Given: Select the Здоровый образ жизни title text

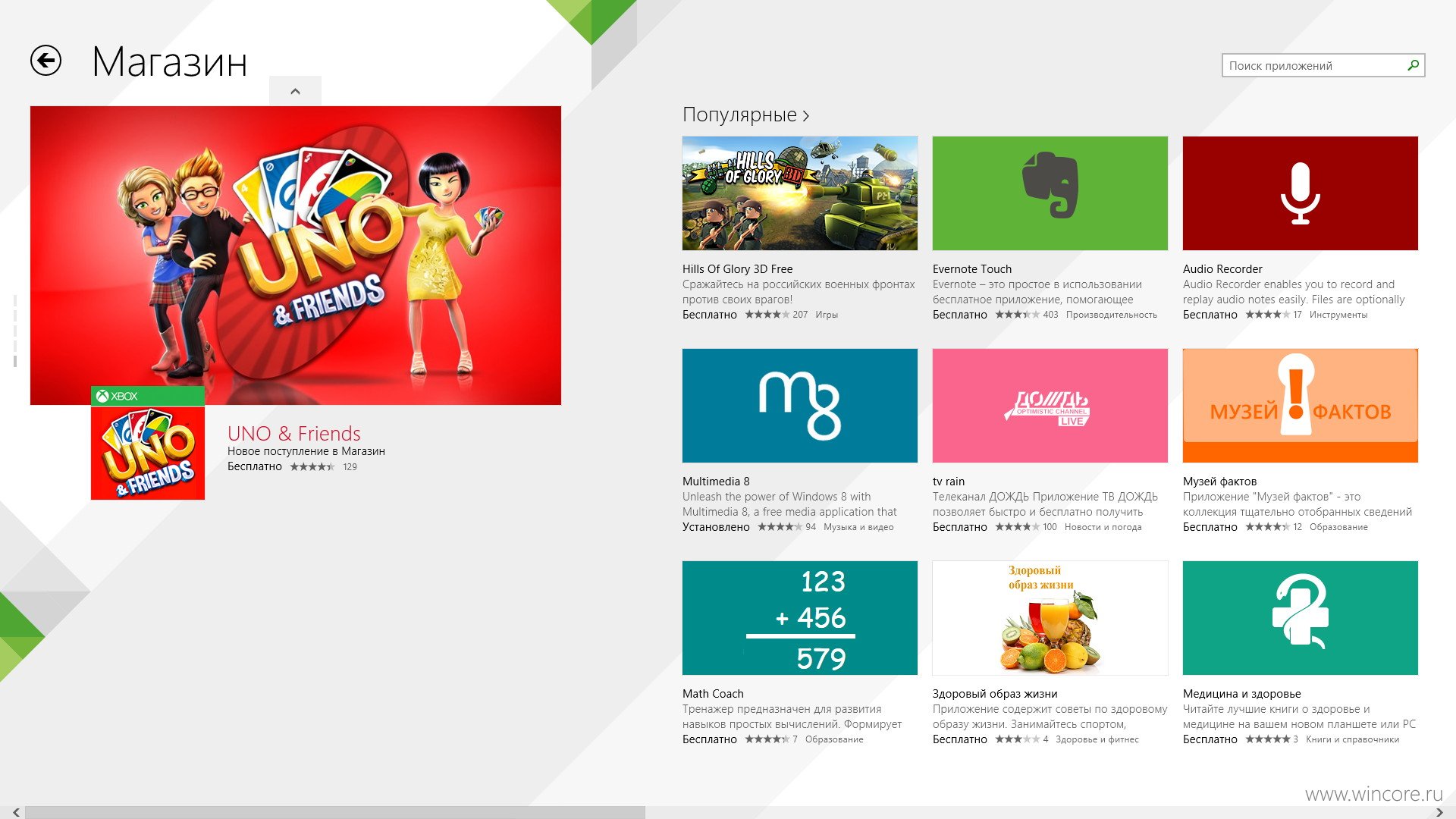Looking at the screenshot, I should [995, 693].
